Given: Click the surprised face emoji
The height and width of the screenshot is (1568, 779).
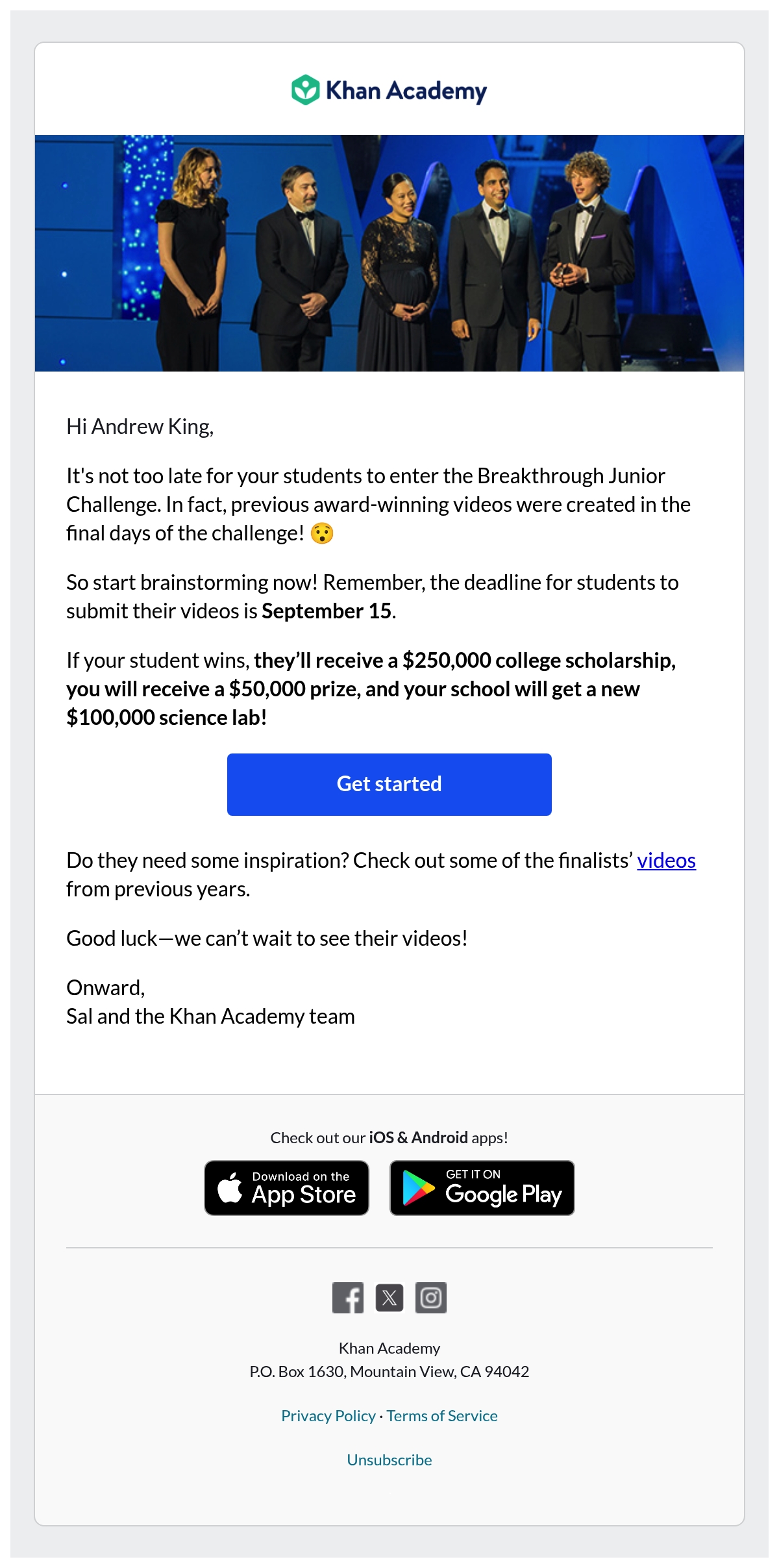Looking at the screenshot, I should tap(322, 533).
